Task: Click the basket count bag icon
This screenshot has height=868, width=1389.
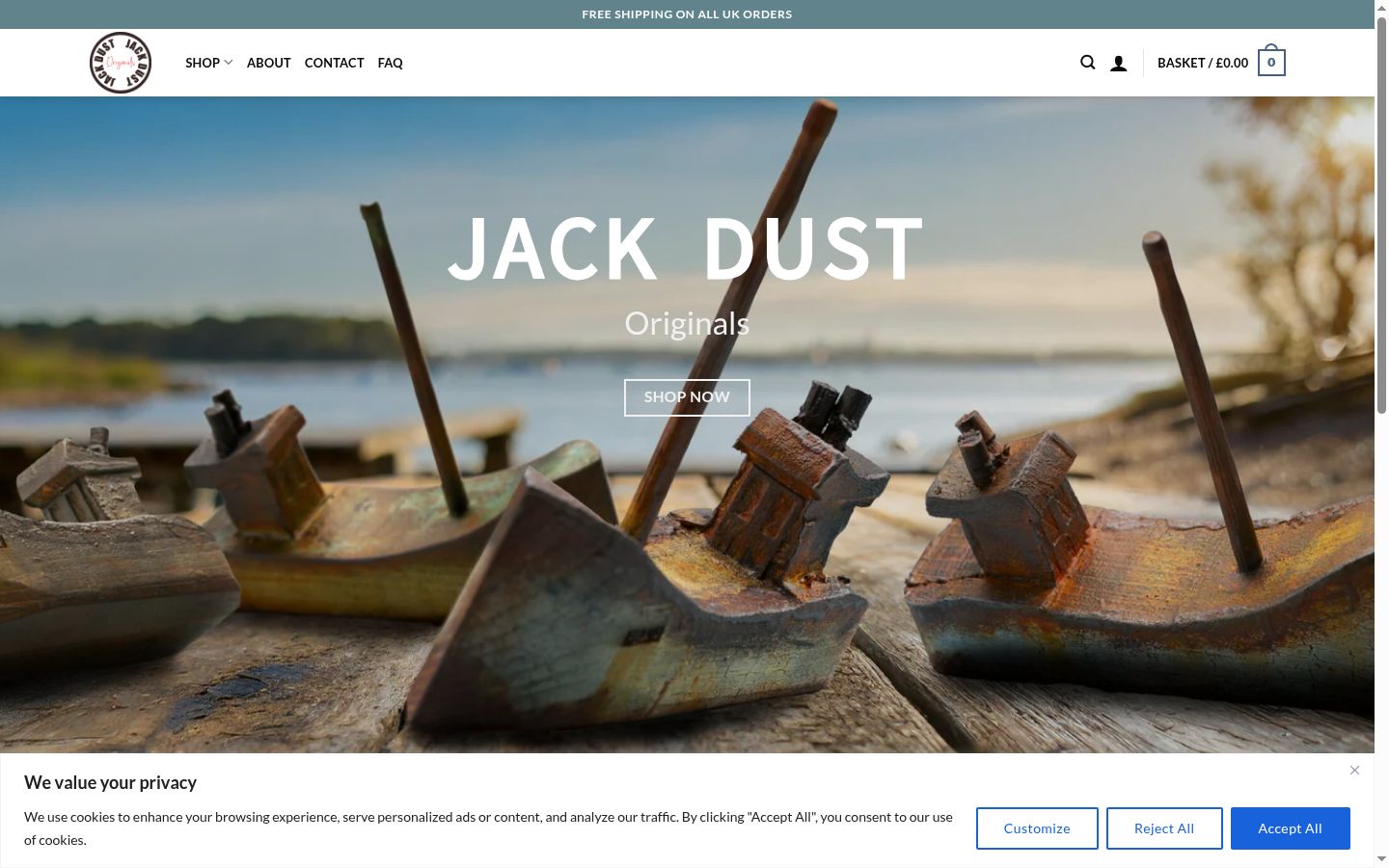Action: (x=1271, y=60)
